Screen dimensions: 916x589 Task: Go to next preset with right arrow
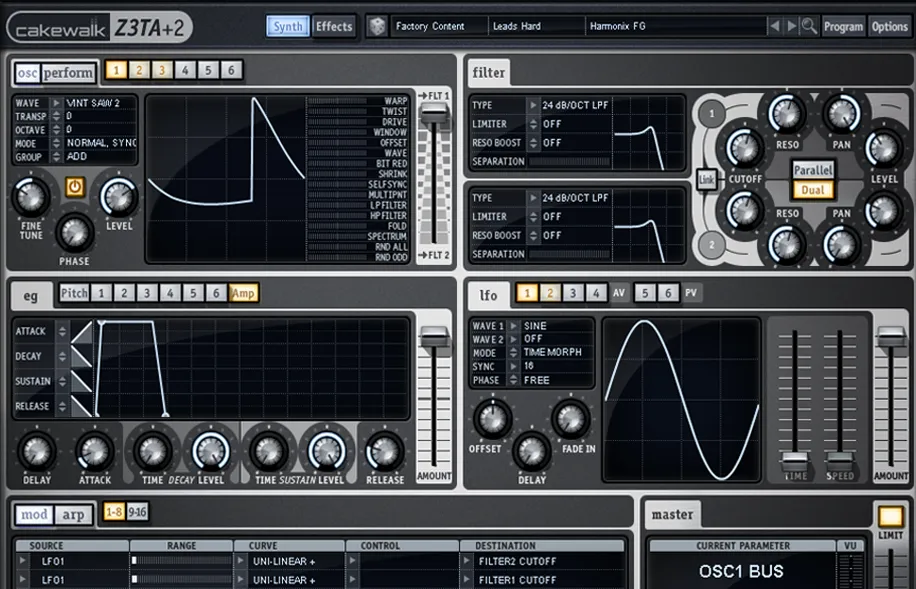(792, 26)
